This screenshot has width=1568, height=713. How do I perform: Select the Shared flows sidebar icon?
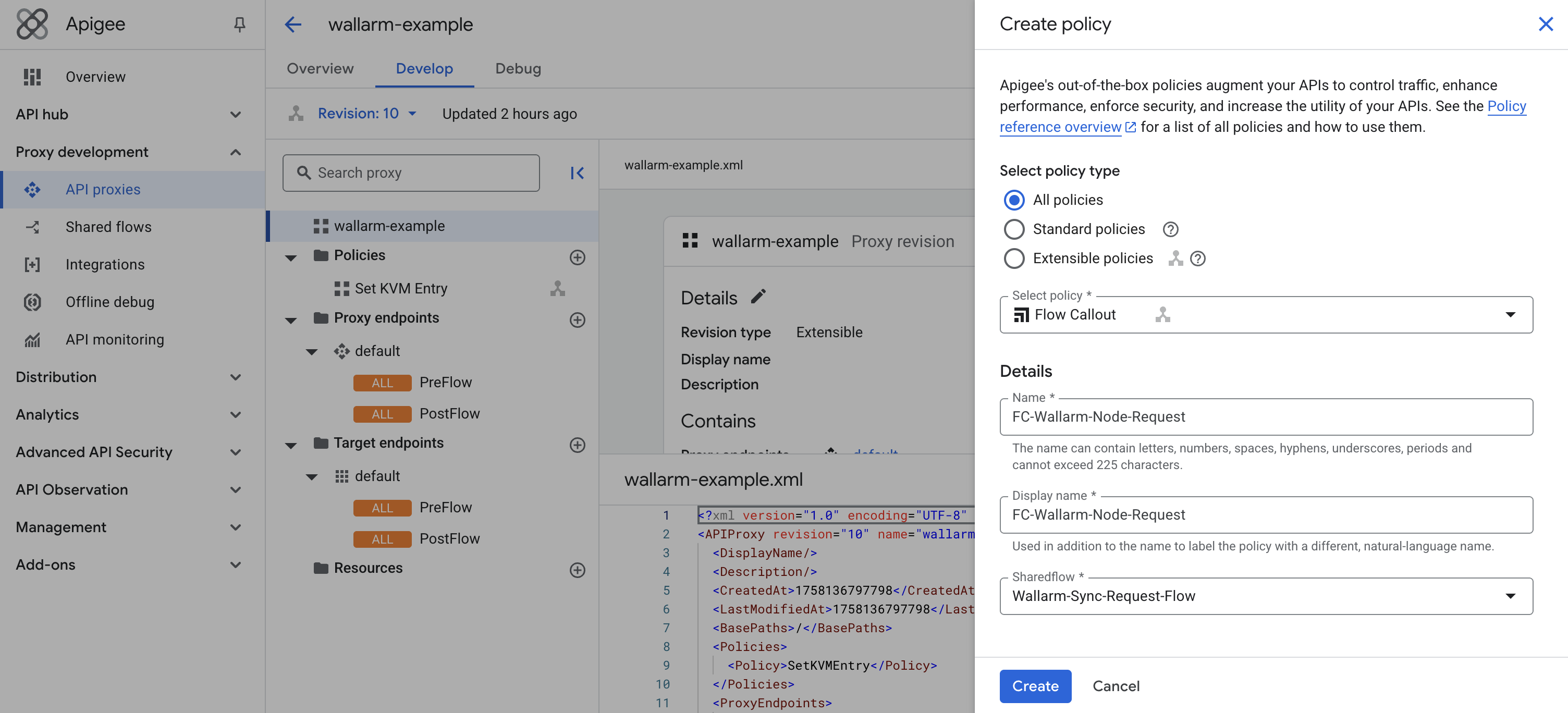point(32,226)
